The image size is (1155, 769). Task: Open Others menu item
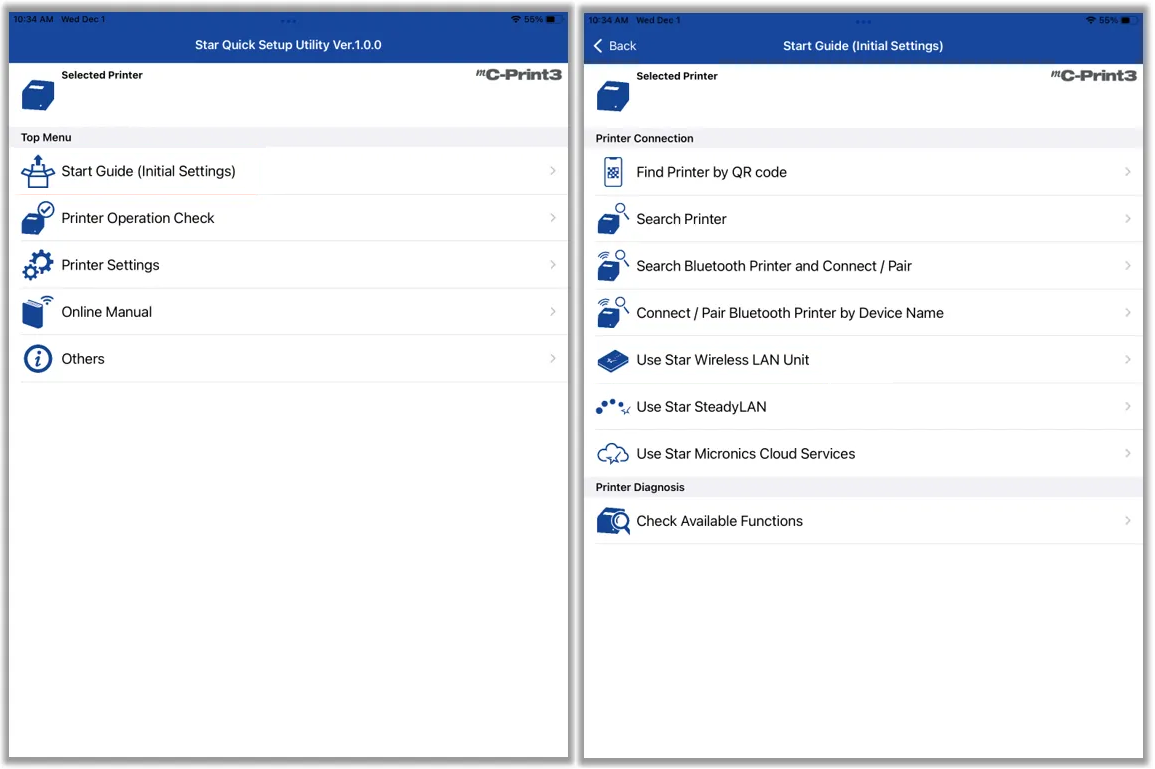click(288, 359)
